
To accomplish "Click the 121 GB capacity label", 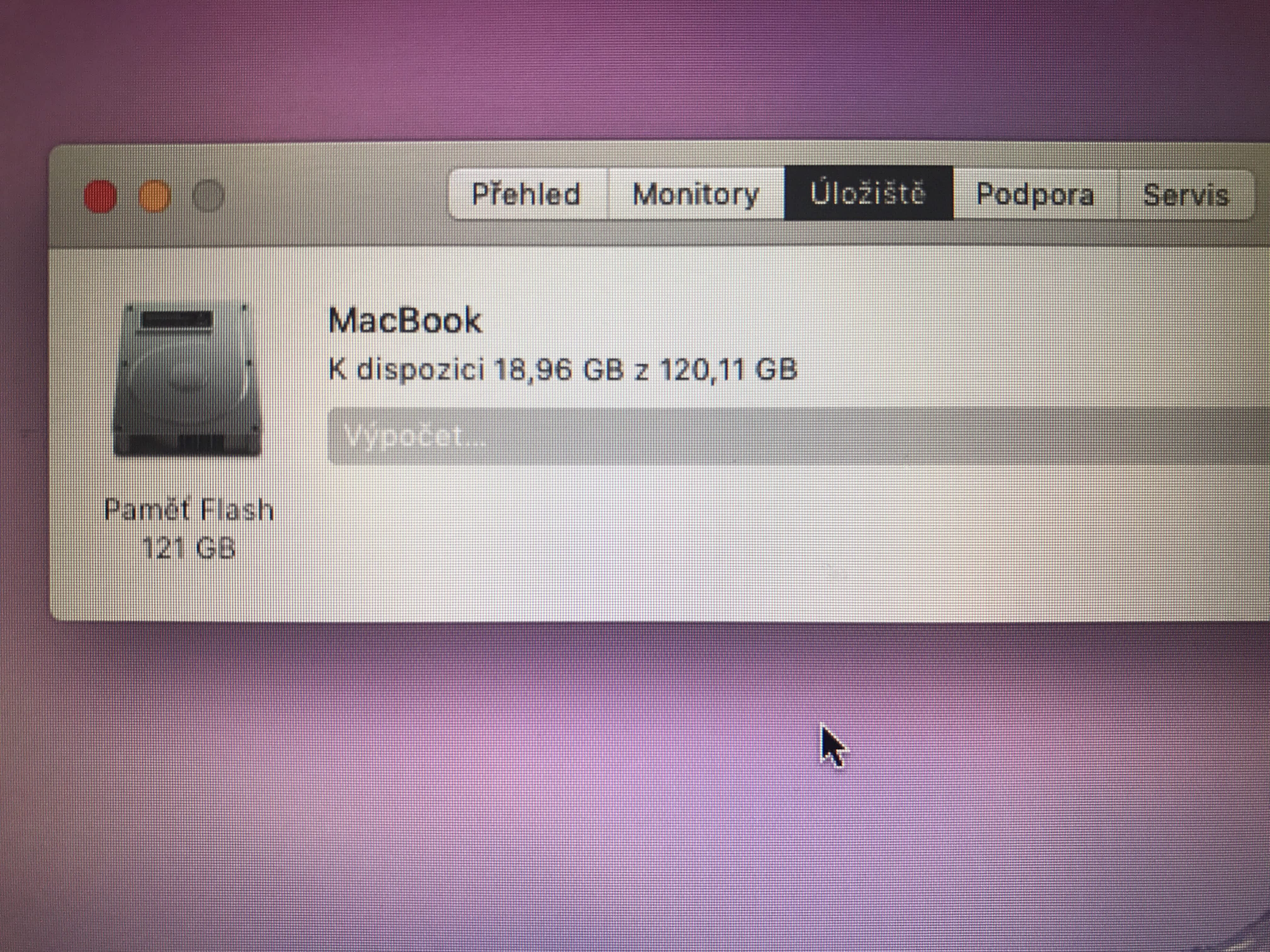I will [189, 548].
